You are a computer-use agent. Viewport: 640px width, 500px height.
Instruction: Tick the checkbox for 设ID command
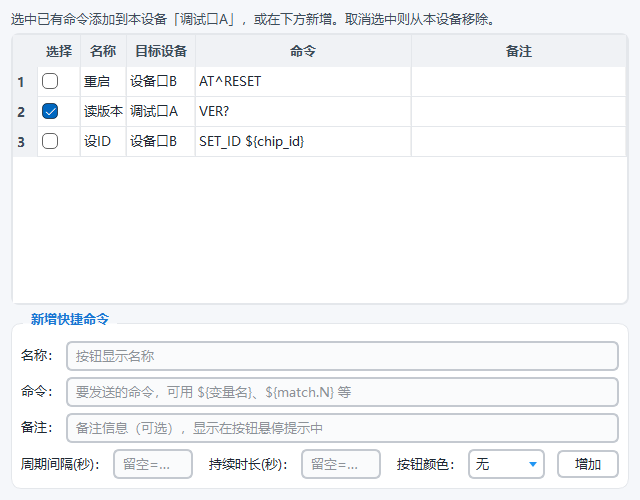pos(50,141)
